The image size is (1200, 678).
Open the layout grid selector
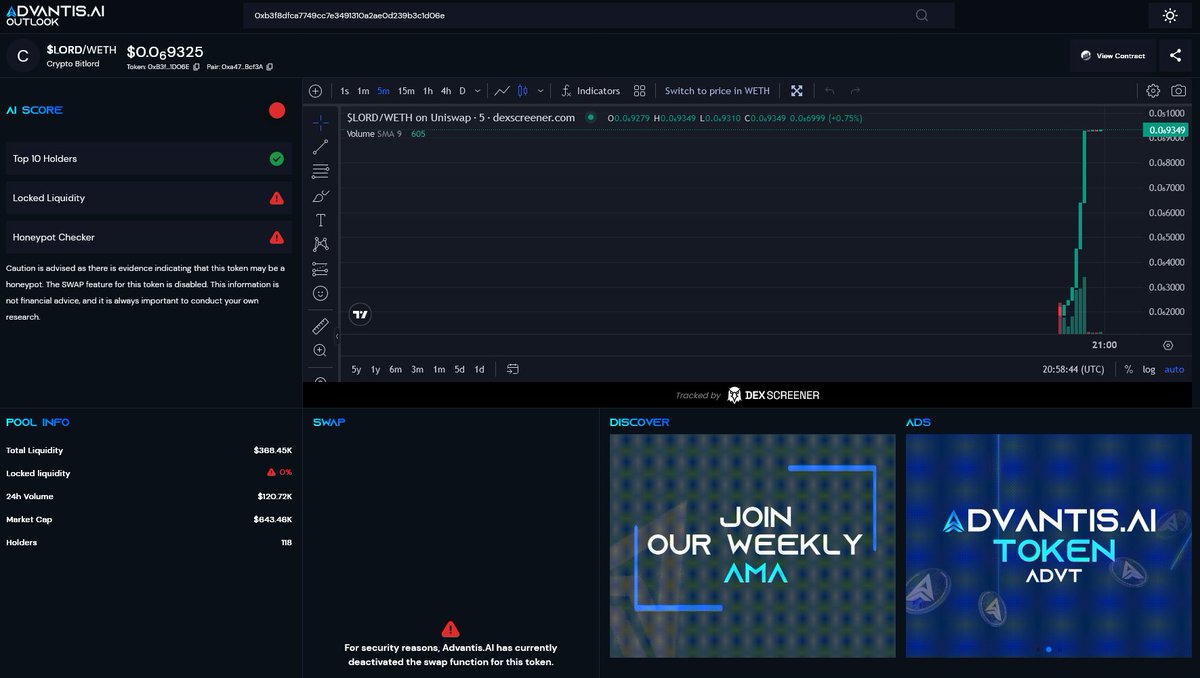(640, 91)
